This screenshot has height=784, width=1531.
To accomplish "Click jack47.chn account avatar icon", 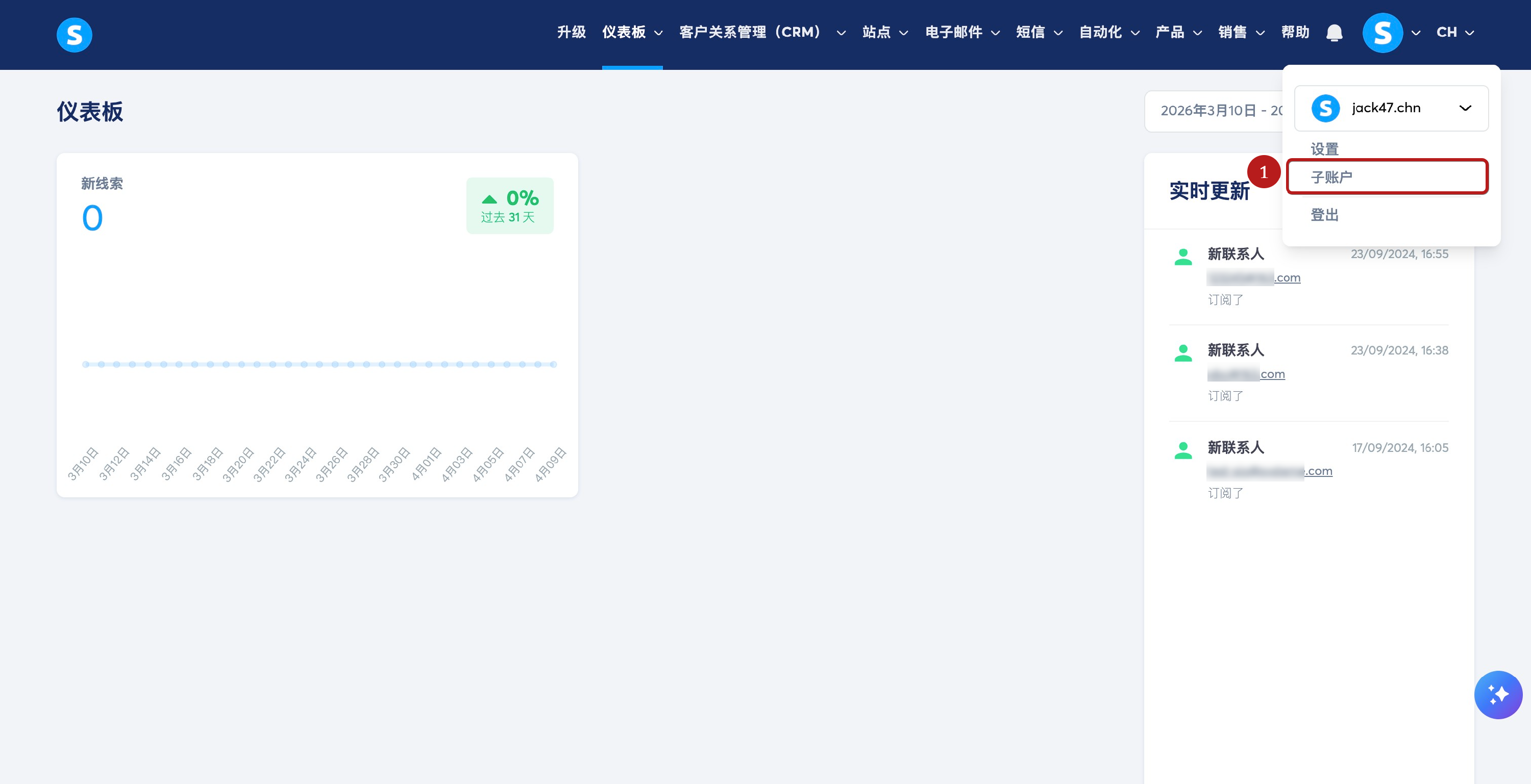I will point(1325,108).
